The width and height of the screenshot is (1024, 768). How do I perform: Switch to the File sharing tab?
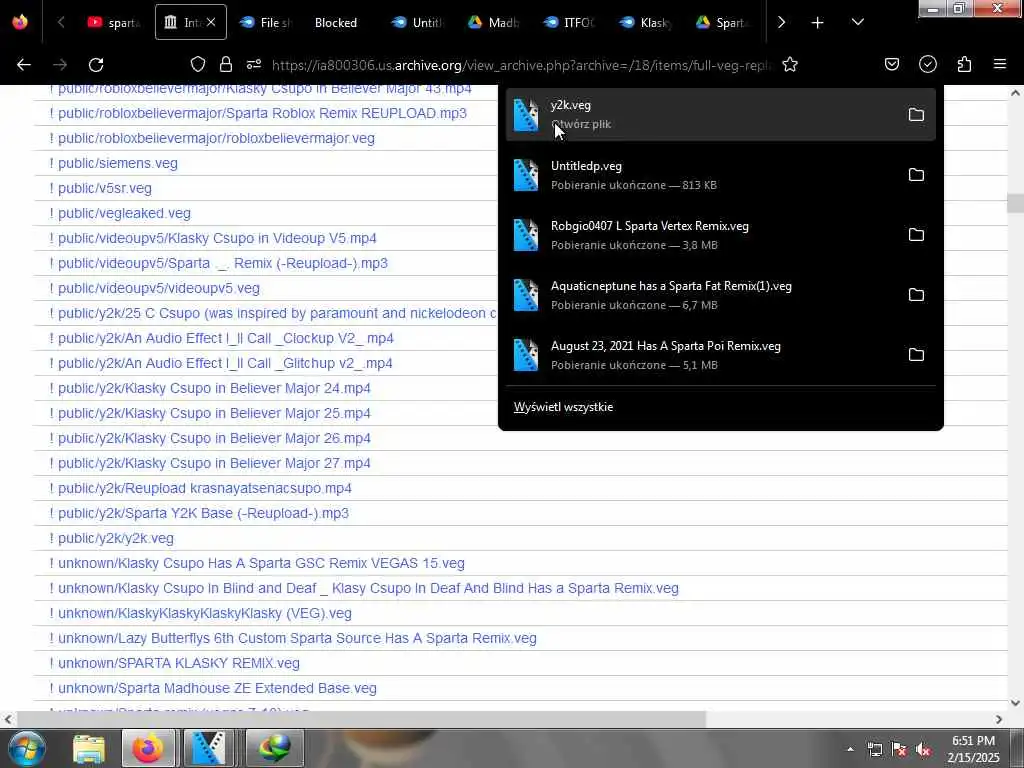tap(266, 23)
